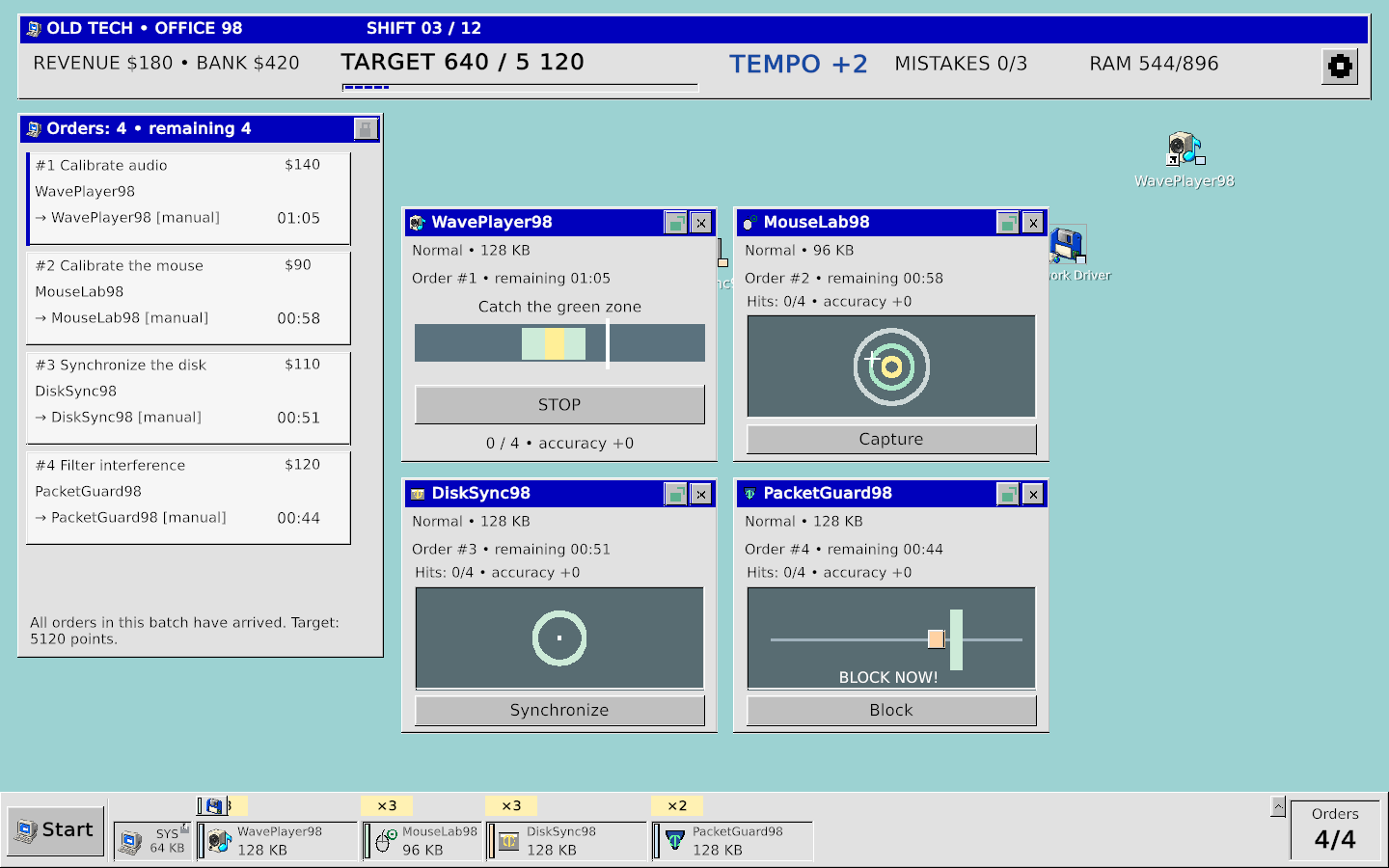
Task: Click the MouseLab98 window title icon
Action: click(749, 223)
